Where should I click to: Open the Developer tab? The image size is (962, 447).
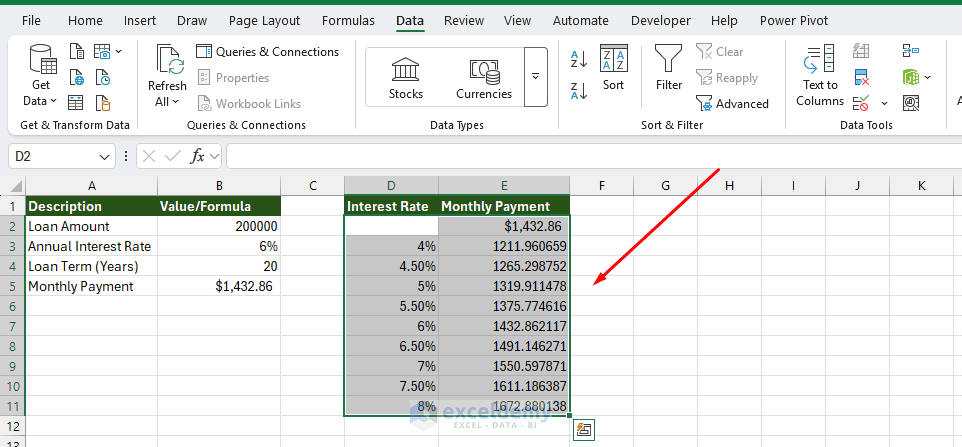click(x=661, y=21)
